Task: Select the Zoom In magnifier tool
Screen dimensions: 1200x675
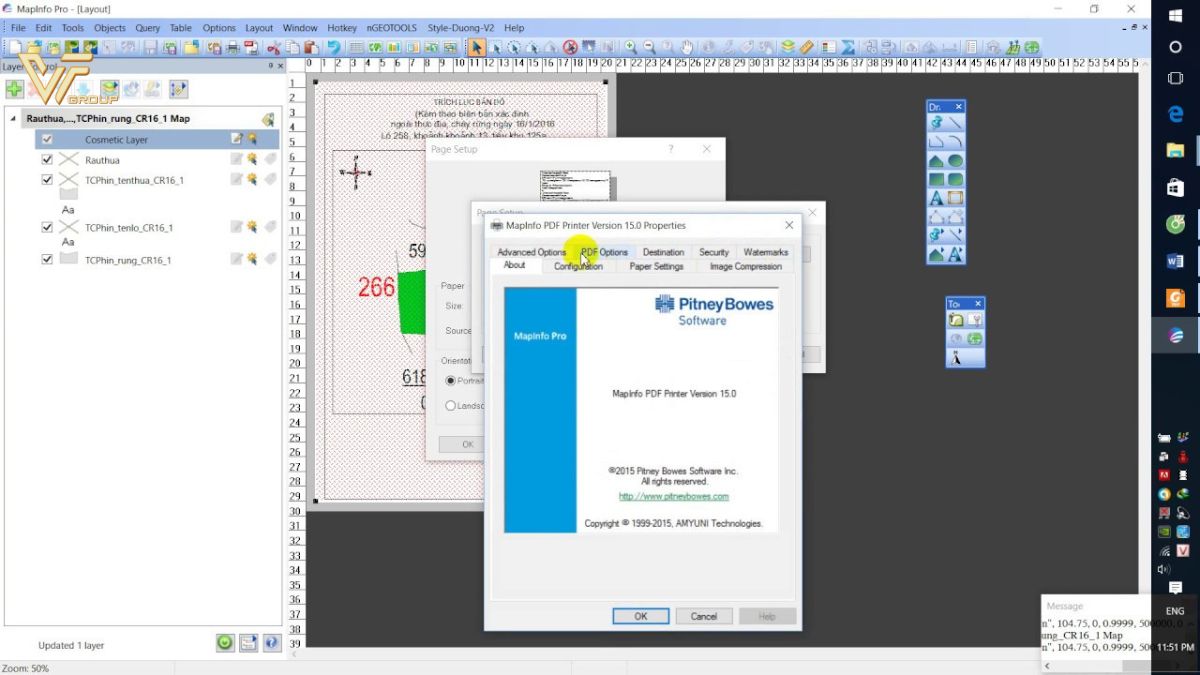Action: pos(631,47)
